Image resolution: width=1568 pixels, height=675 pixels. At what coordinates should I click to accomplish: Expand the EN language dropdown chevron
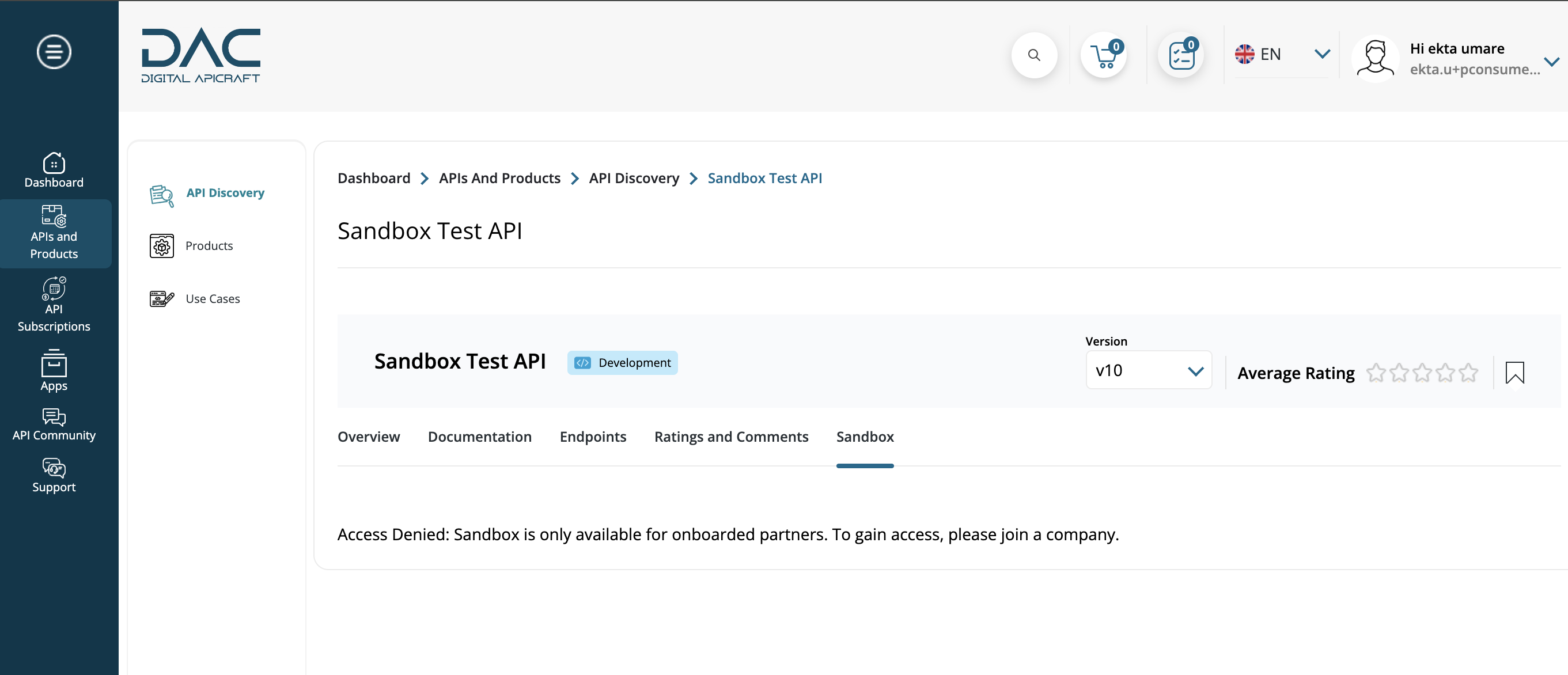(1322, 54)
